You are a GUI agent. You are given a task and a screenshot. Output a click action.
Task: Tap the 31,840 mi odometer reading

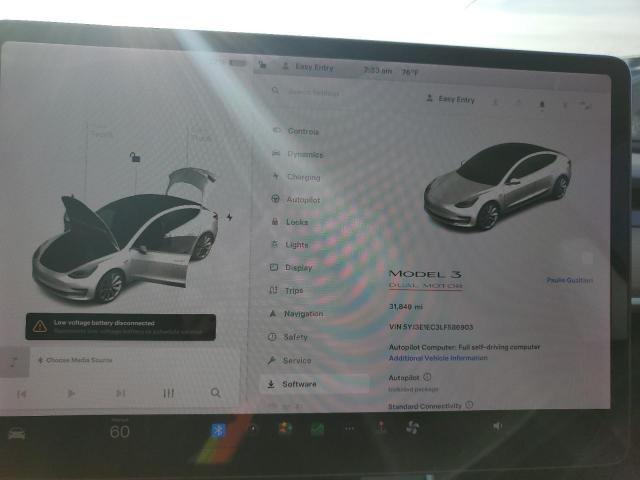click(406, 307)
